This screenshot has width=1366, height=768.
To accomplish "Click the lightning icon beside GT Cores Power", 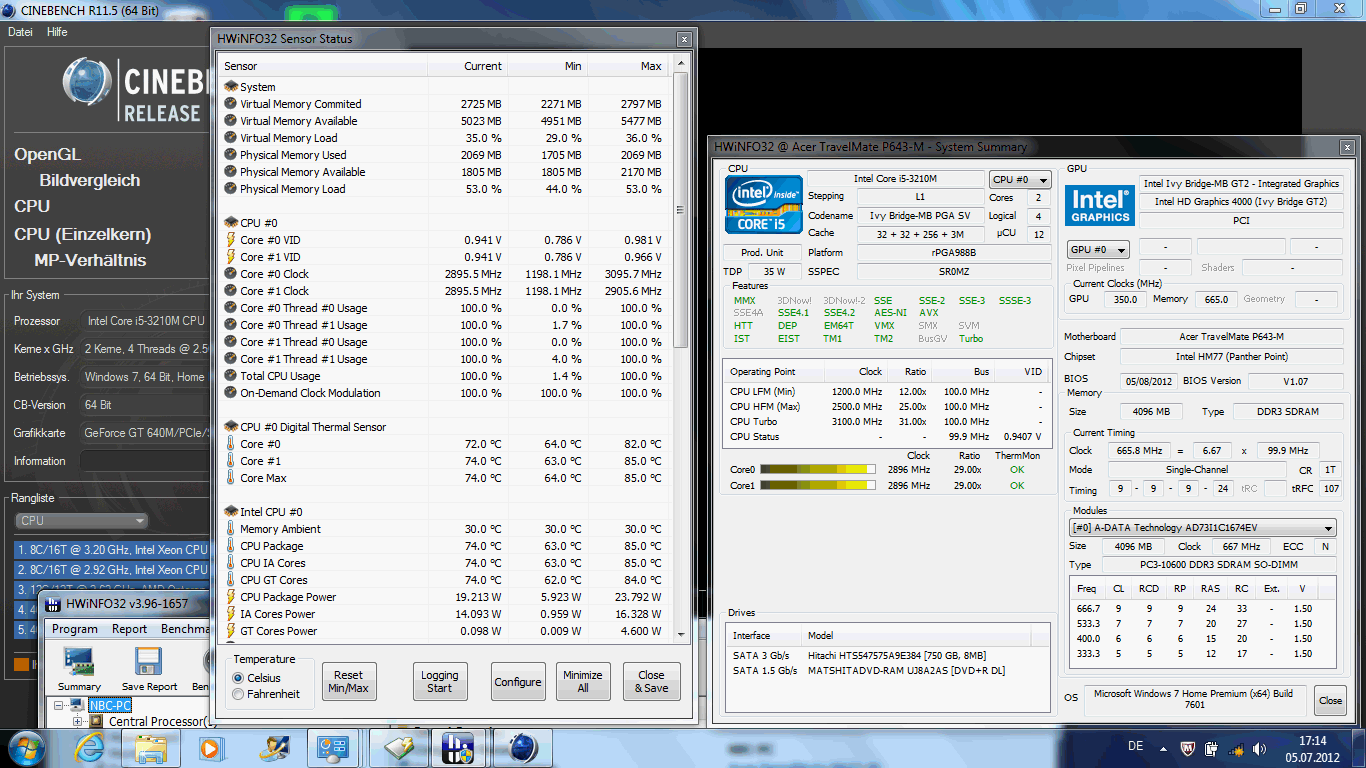I will click(x=231, y=631).
